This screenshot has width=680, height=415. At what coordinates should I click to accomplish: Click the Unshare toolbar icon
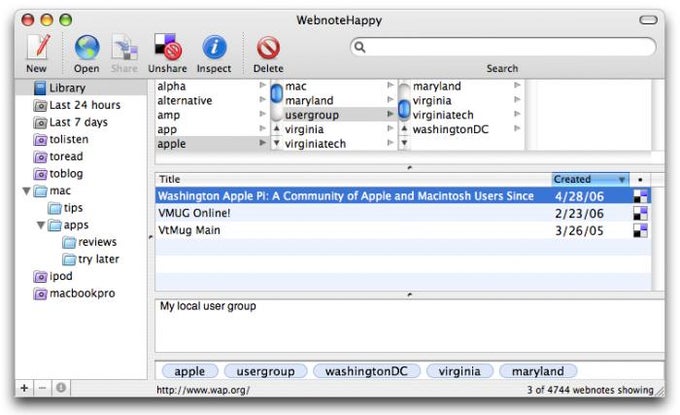[168, 47]
